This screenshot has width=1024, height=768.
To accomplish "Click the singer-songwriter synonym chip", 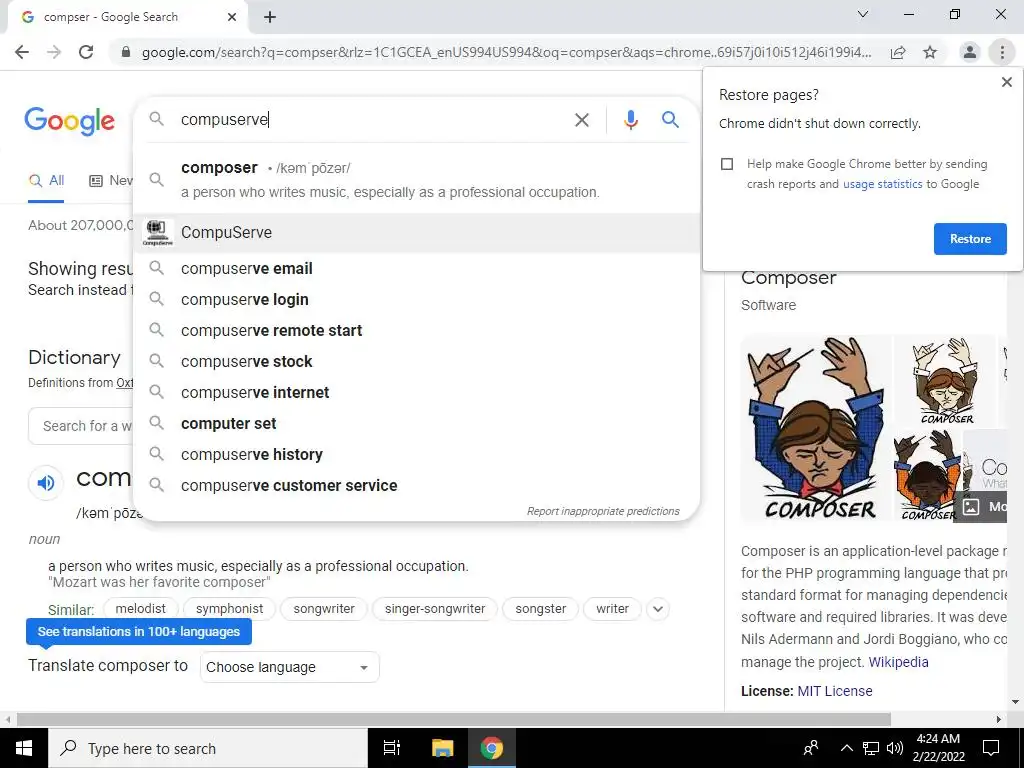I will [435, 609].
